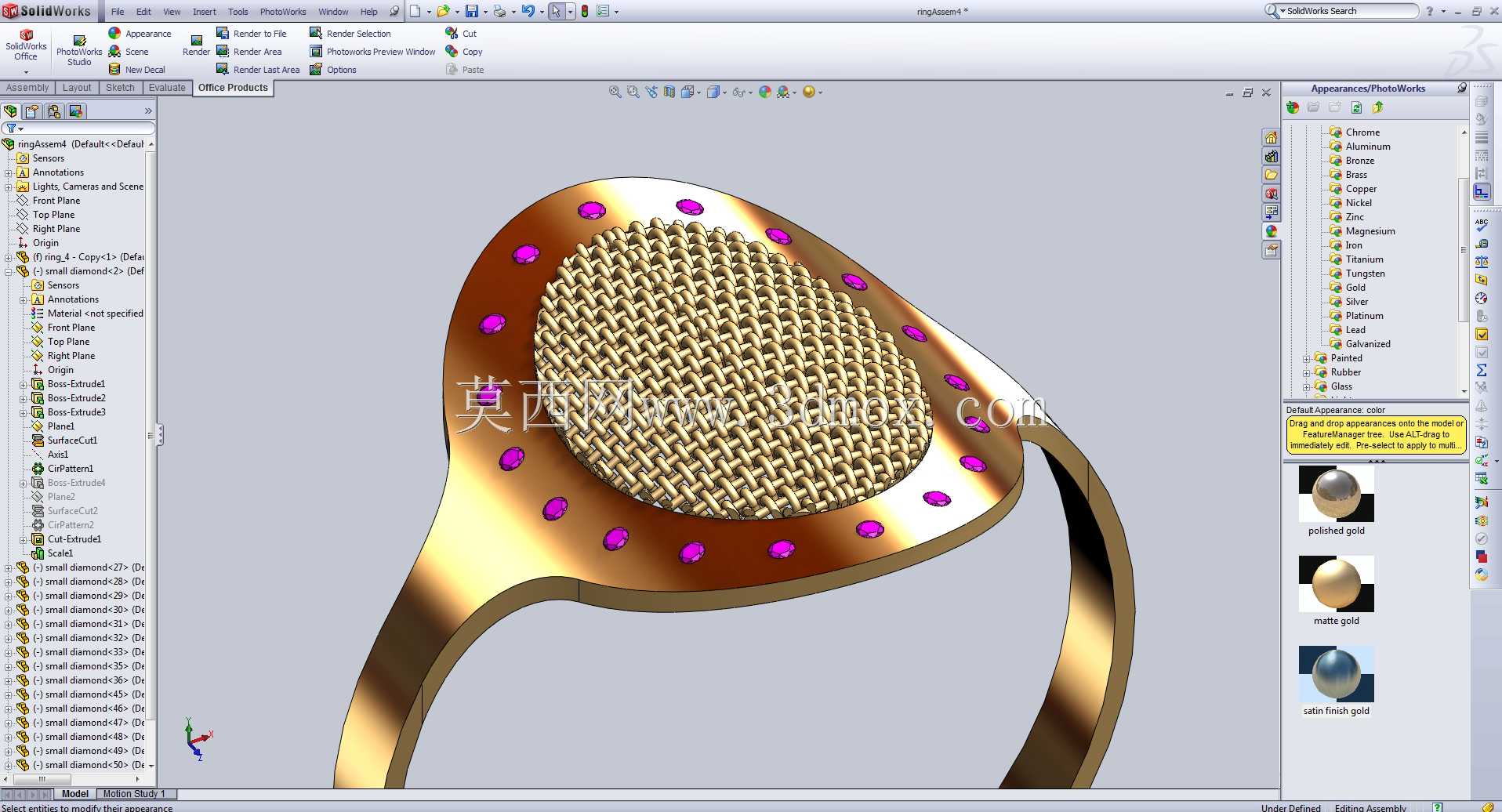Open the Insert menu
The width and height of the screenshot is (1502, 812).
click(205, 12)
